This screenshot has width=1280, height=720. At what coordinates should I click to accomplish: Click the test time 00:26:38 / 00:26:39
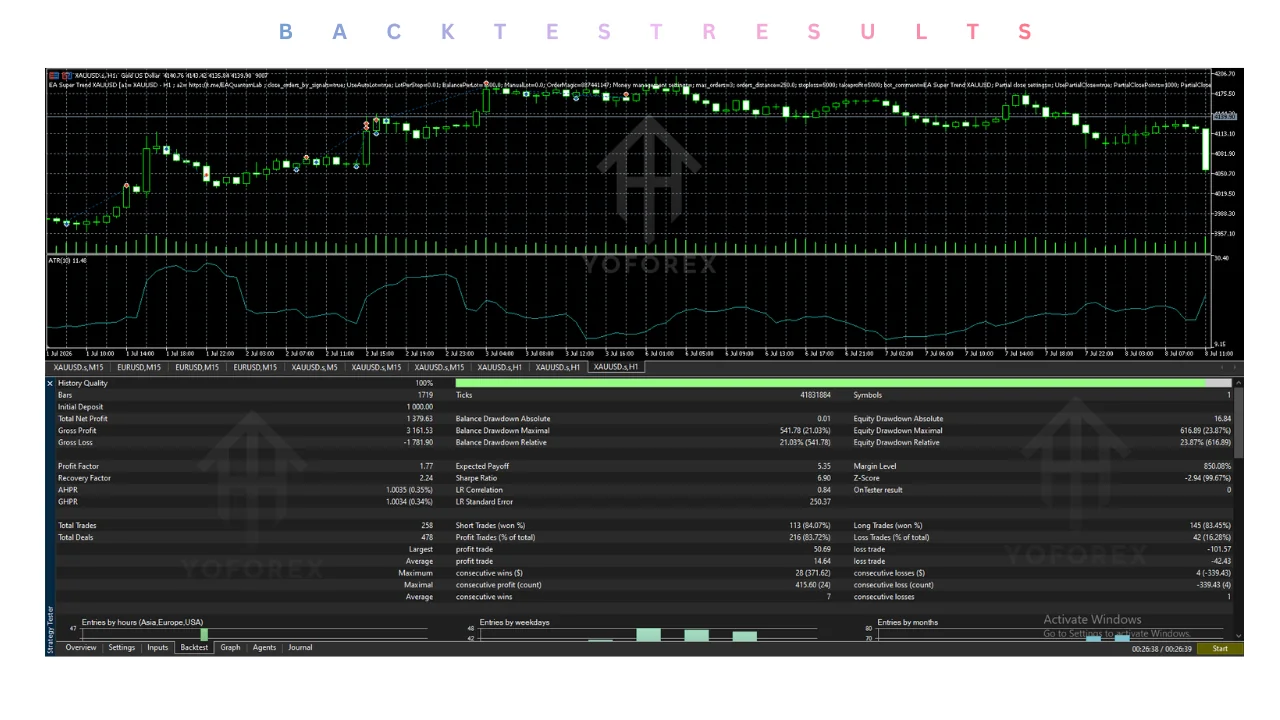tap(1161, 649)
